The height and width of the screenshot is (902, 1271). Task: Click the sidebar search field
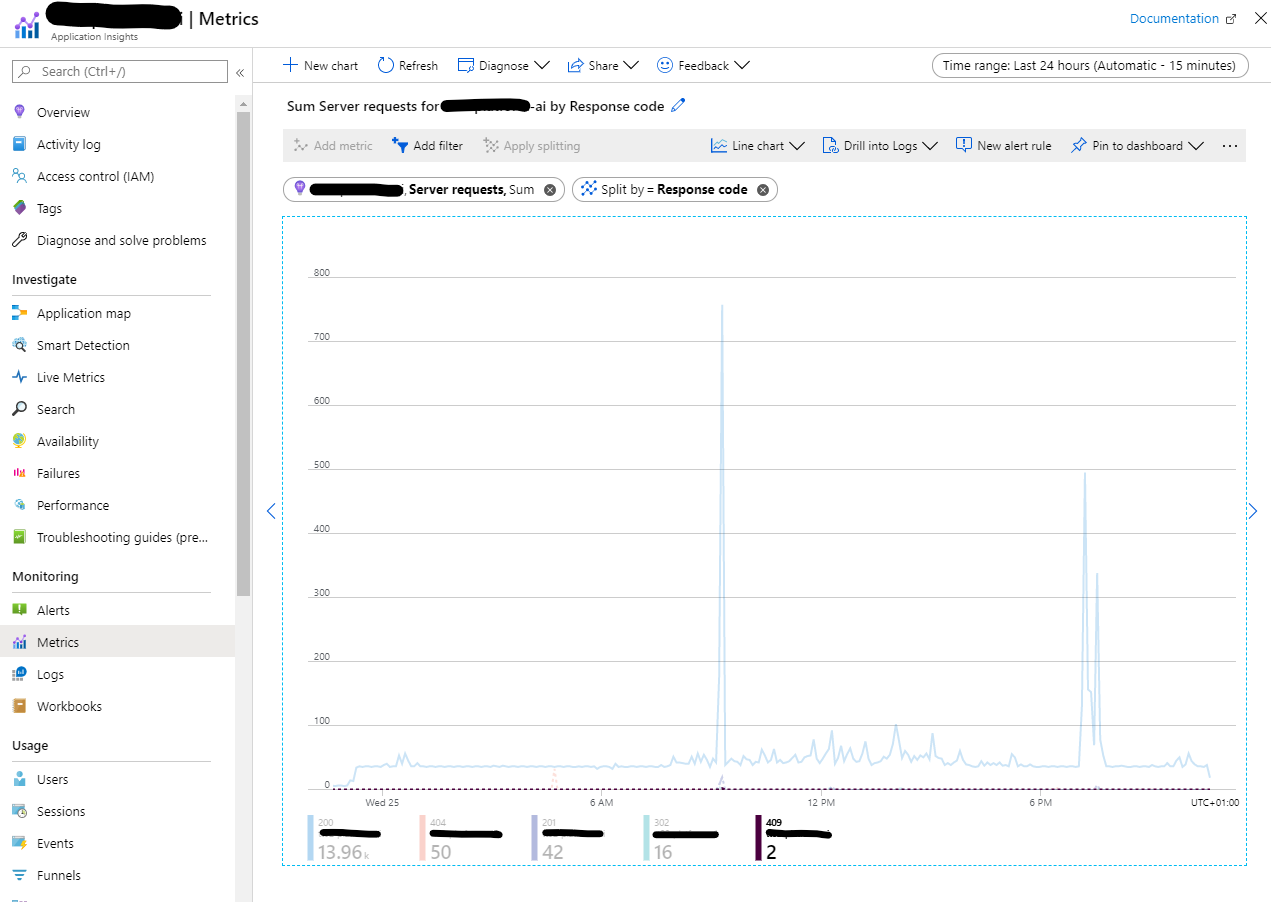pyautogui.click(x=120, y=72)
